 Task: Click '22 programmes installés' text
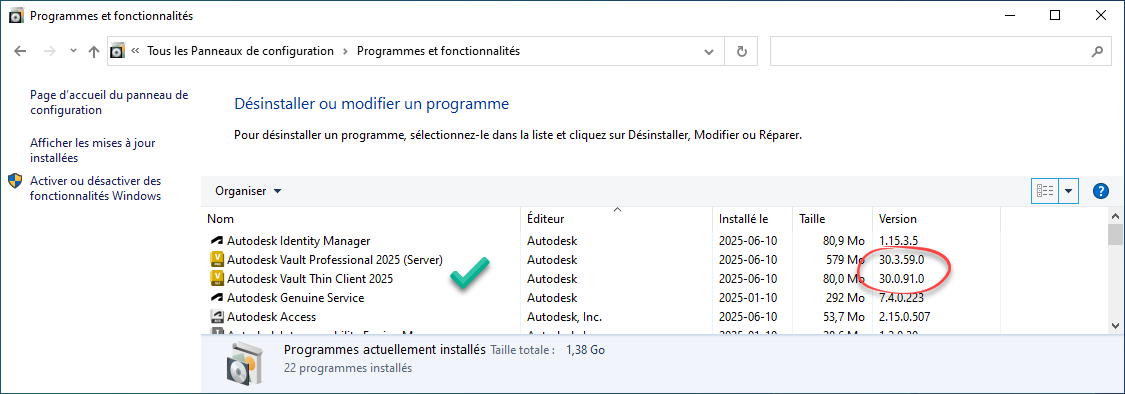[x=348, y=368]
